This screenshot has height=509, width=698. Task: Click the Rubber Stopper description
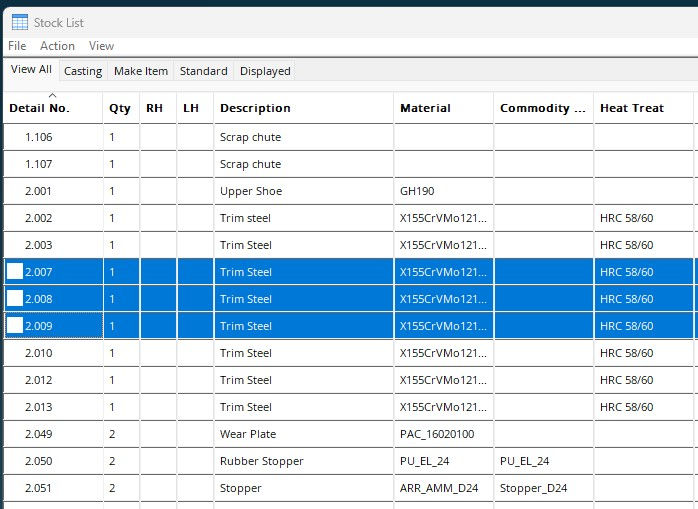click(262, 462)
